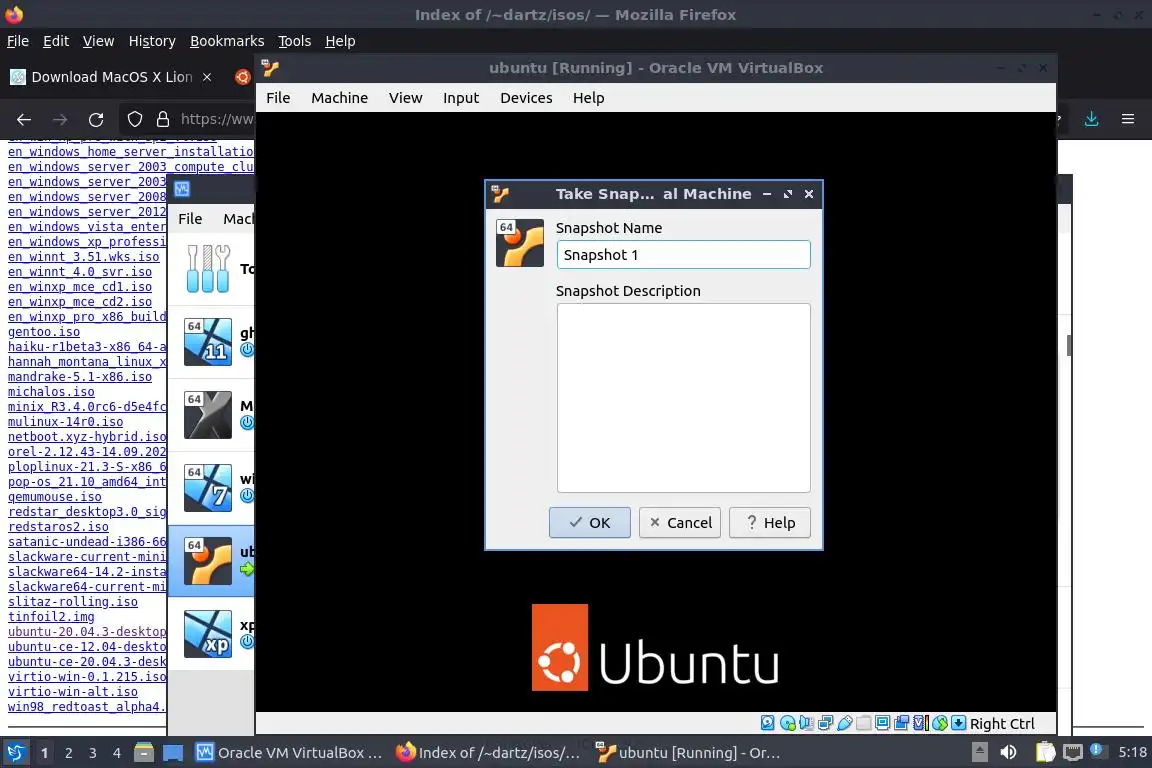The image size is (1152, 768).
Task: Open the Firefox hamburger menu
Action: tap(1128, 119)
